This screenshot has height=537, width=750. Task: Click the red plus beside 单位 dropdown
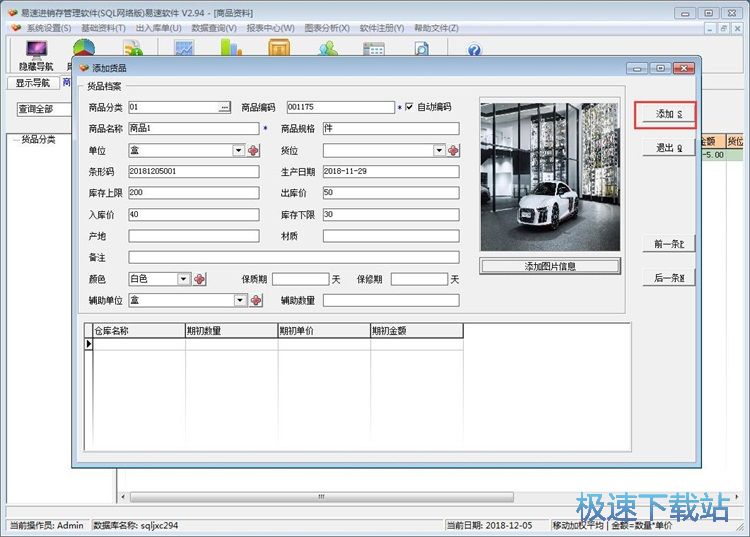coord(254,151)
